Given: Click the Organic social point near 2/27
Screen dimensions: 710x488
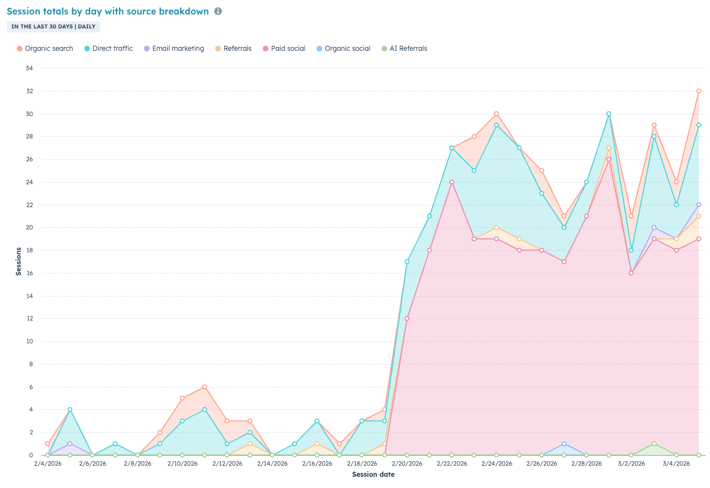Looking at the screenshot, I should pyautogui.click(x=564, y=444).
